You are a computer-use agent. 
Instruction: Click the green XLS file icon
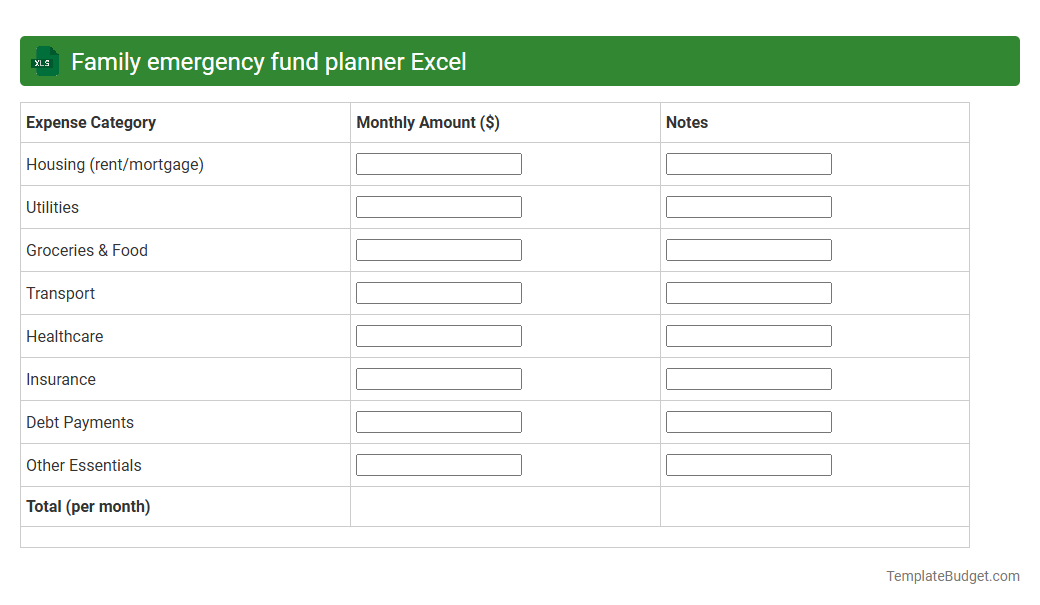tap(44, 61)
